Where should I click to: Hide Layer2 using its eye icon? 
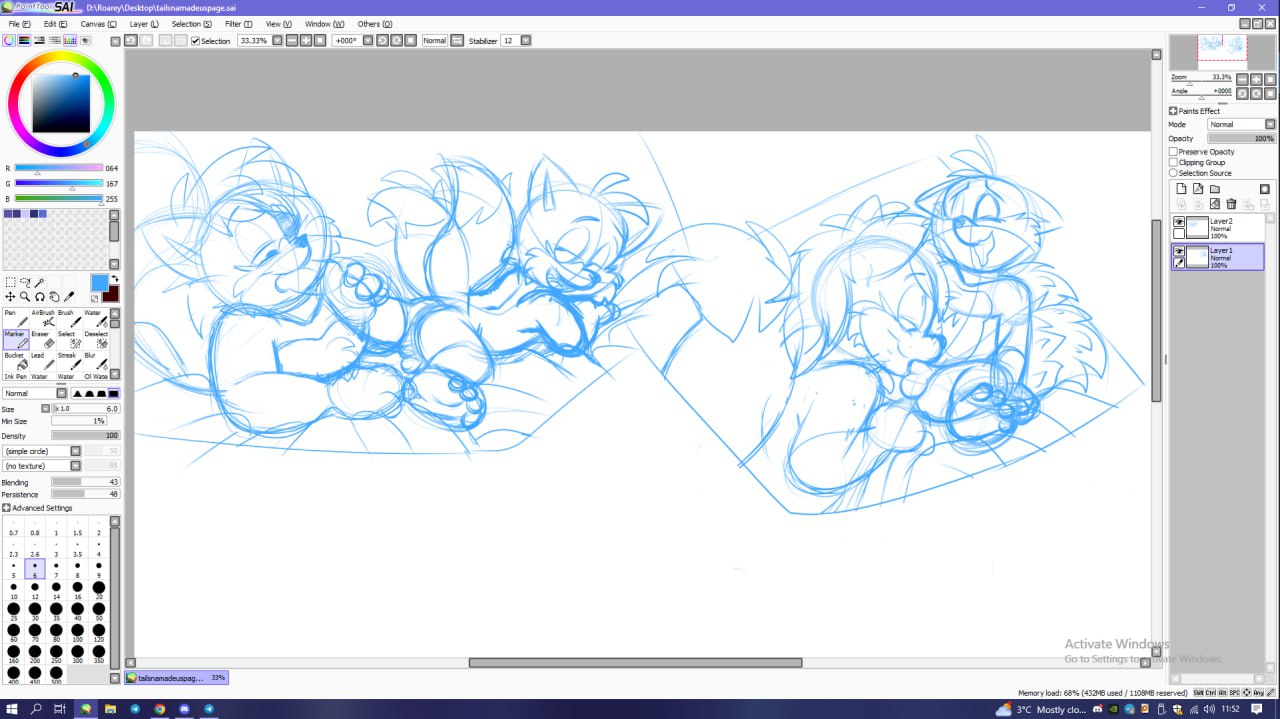click(1179, 222)
